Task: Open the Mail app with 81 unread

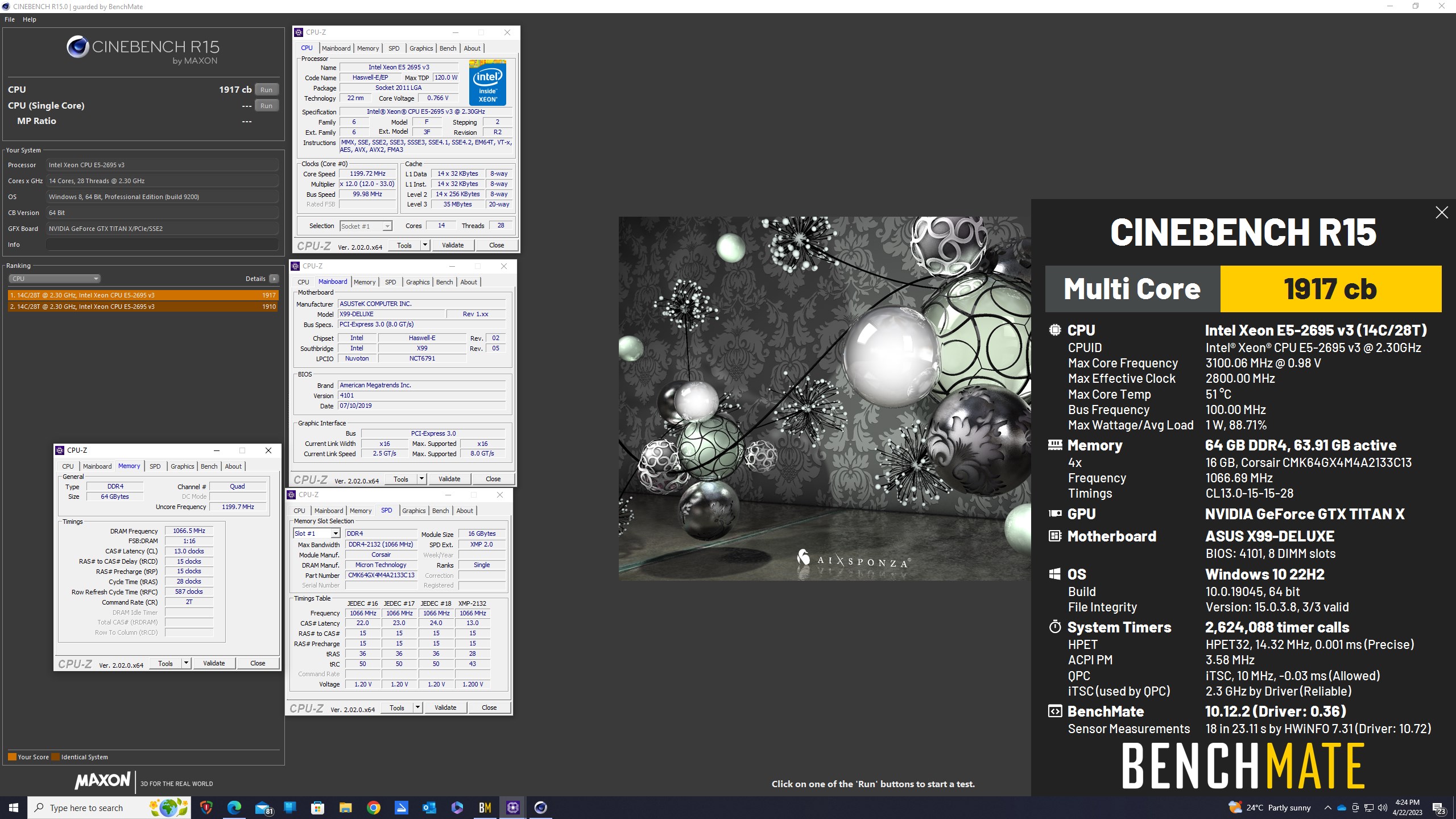Action: coord(263,808)
